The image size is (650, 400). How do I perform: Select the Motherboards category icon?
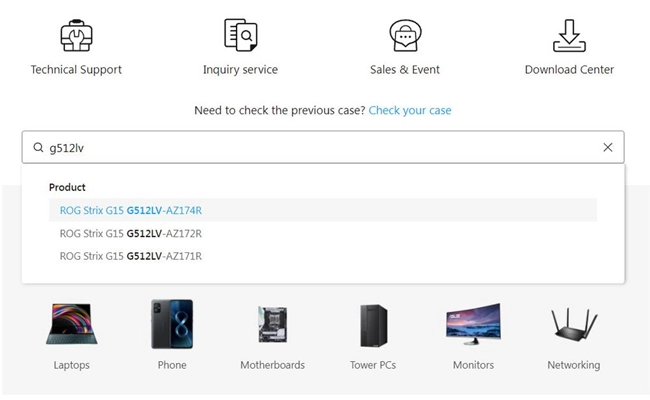(272, 324)
